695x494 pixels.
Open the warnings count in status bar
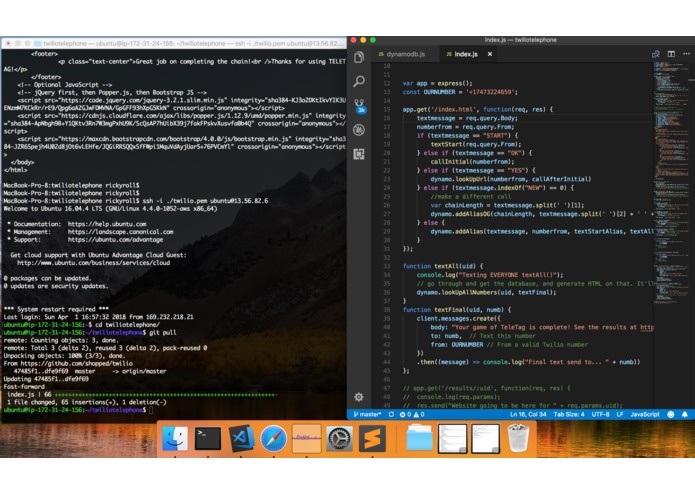point(419,415)
